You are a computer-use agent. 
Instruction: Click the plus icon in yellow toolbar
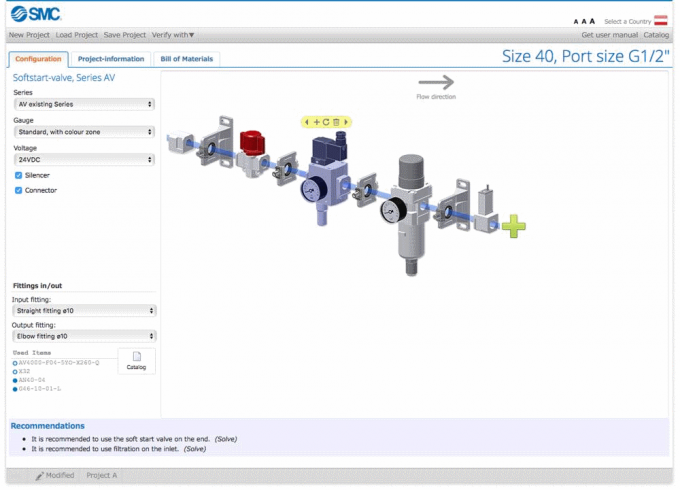click(x=317, y=122)
